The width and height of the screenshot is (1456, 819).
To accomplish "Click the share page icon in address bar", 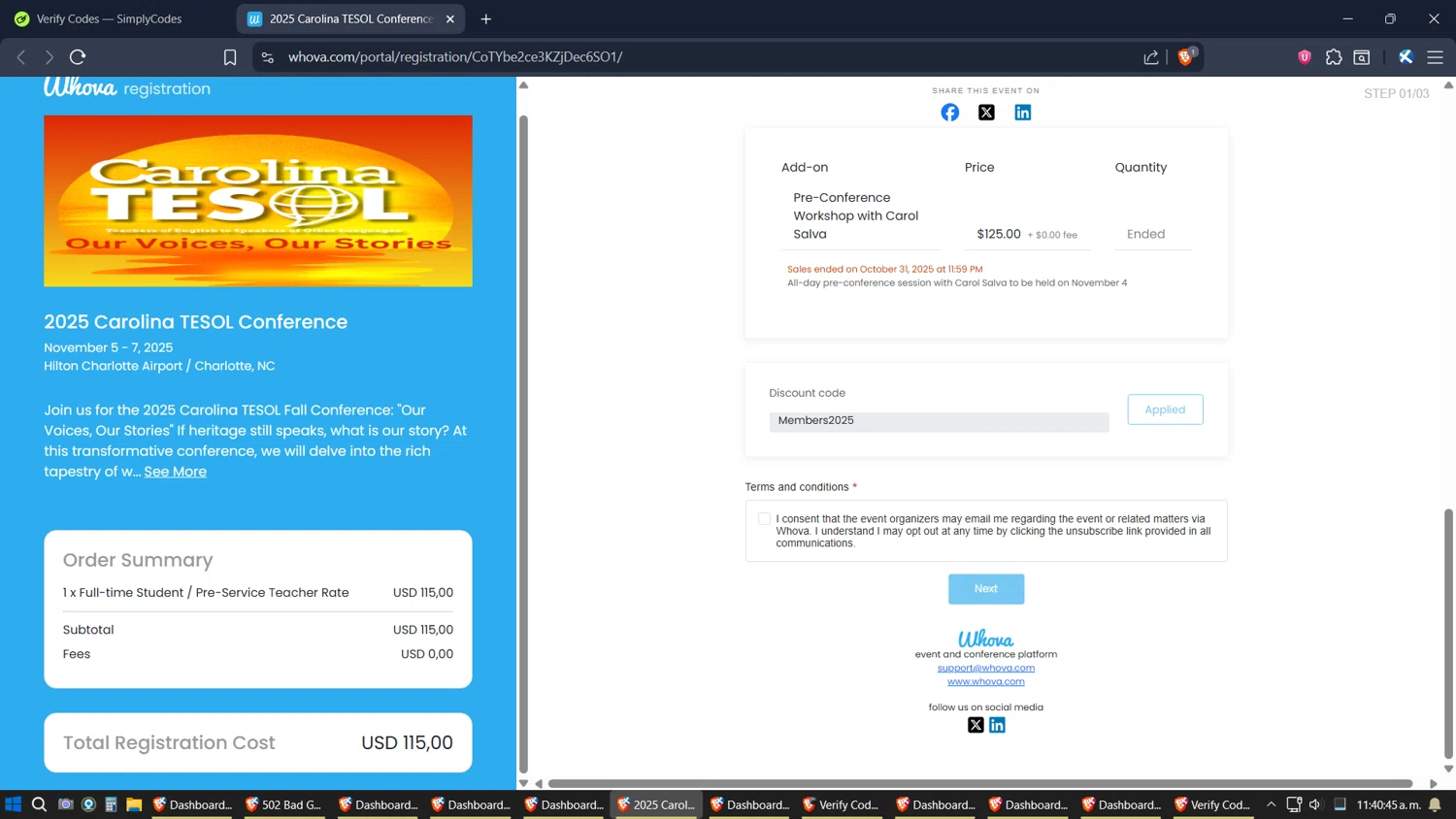I will 1151,57.
